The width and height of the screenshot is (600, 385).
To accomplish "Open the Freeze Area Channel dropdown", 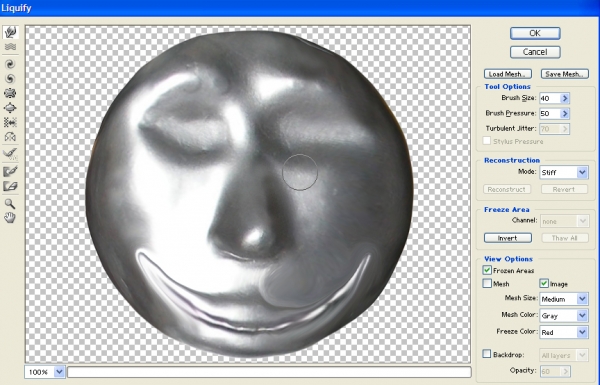I will (582, 221).
